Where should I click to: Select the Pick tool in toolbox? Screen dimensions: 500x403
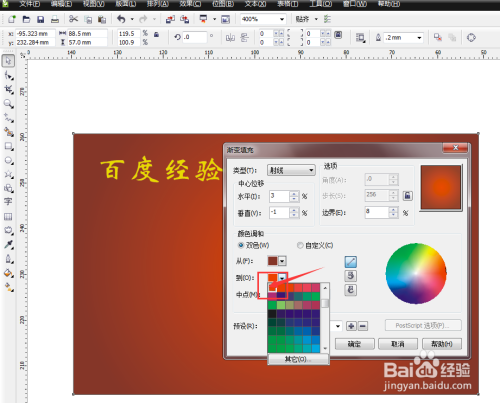pyautogui.click(x=8, y=61)
